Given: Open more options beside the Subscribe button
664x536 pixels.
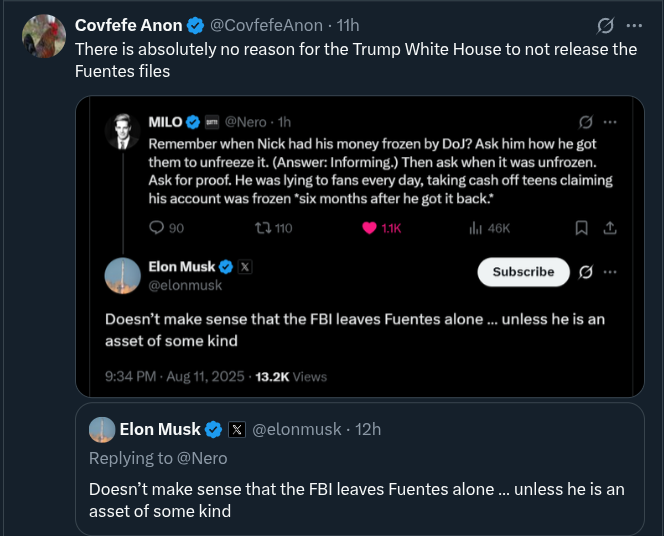Looking at the screenshot, I should (611, 272).
